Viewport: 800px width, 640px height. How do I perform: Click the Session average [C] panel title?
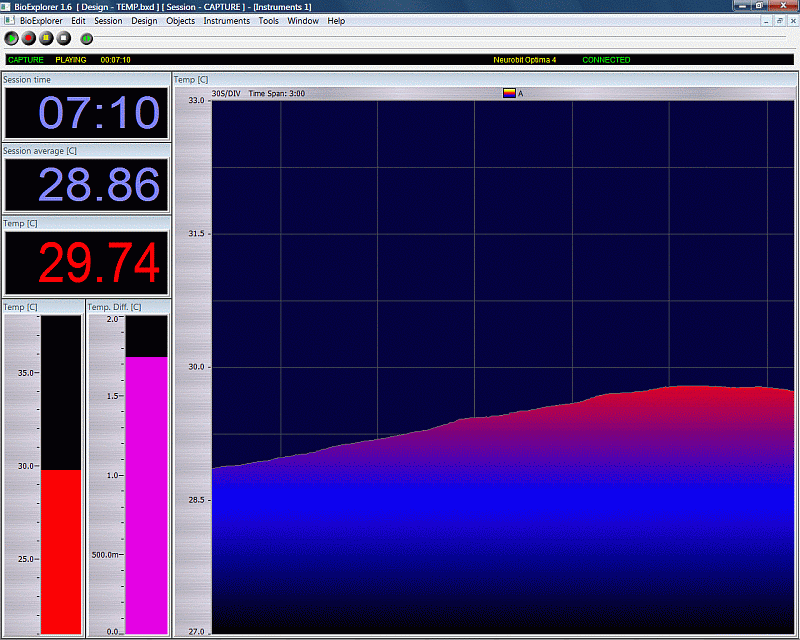40,151
